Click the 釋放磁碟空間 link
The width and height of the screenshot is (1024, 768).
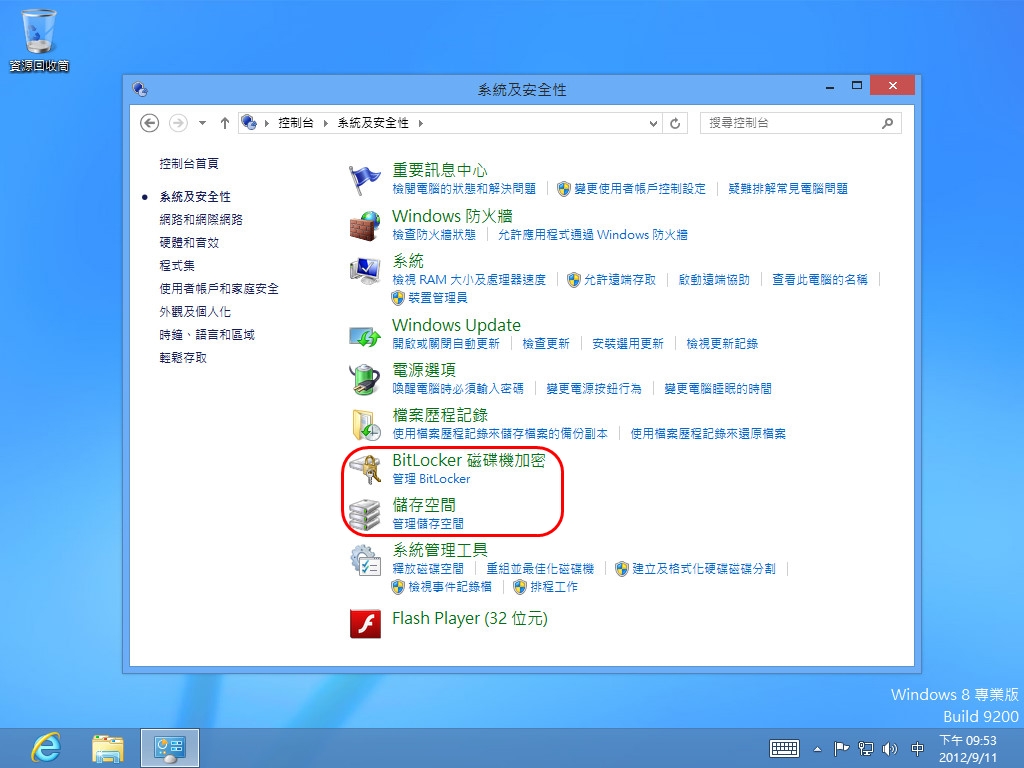click(428, 568)
